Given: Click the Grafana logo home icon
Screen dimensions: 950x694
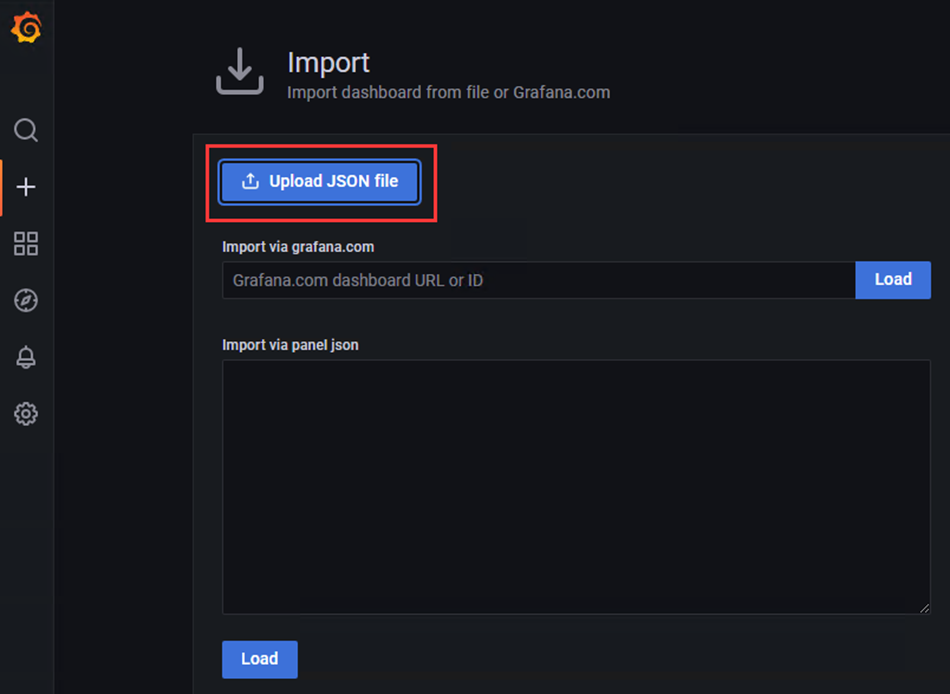Looking at the screenshot, I should 26,28.
